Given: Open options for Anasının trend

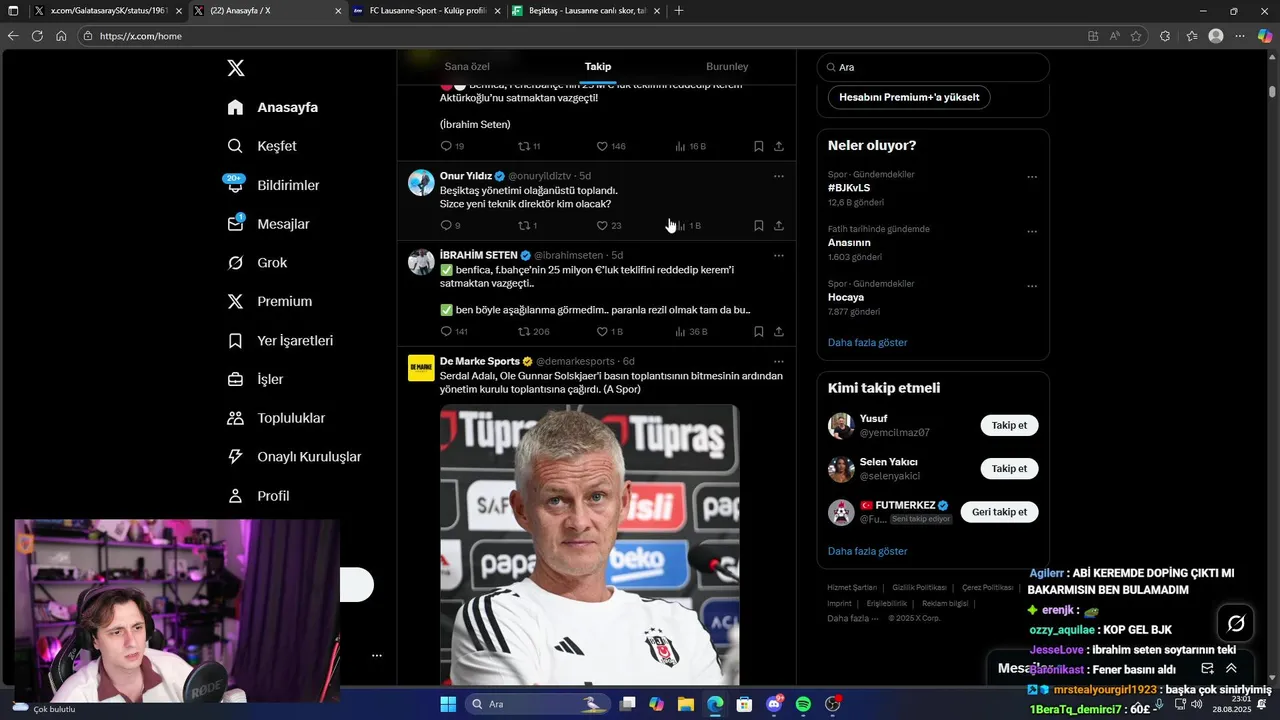Looking at the screenshot, I should 1032,231.
